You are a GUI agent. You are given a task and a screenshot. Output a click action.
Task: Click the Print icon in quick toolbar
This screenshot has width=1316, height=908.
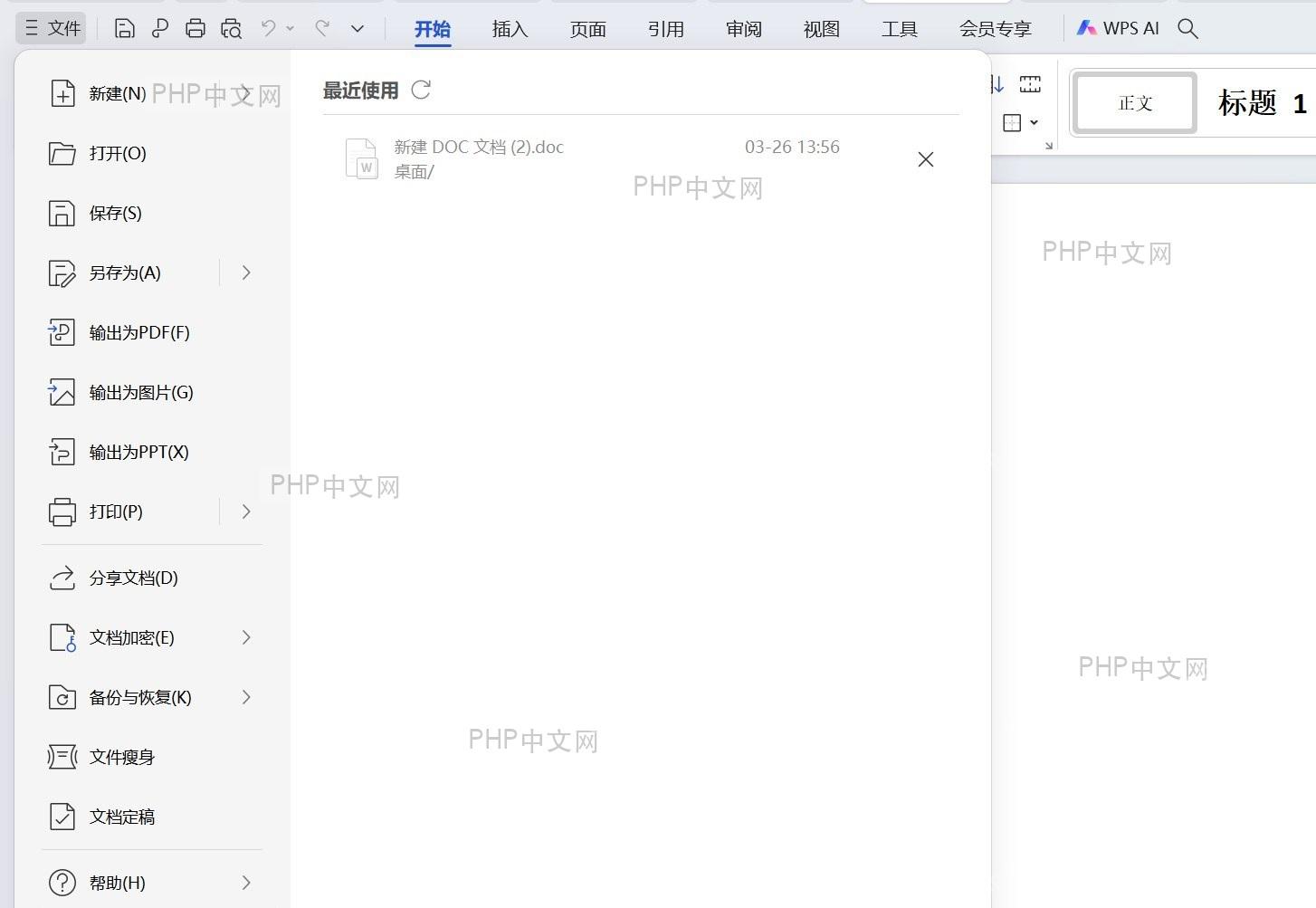[x=195, y=29]
